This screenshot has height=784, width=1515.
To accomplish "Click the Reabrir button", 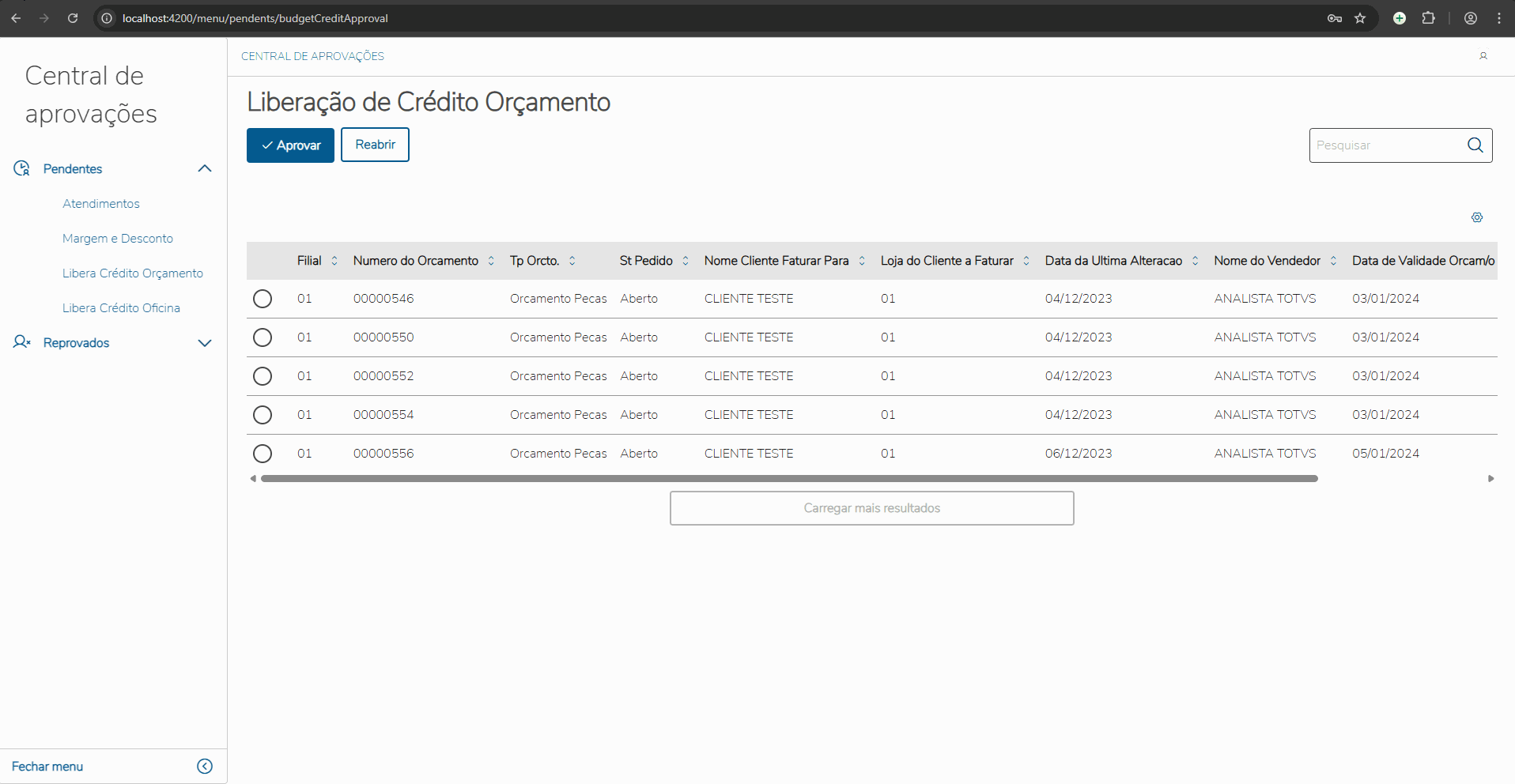I will point(375,145).
